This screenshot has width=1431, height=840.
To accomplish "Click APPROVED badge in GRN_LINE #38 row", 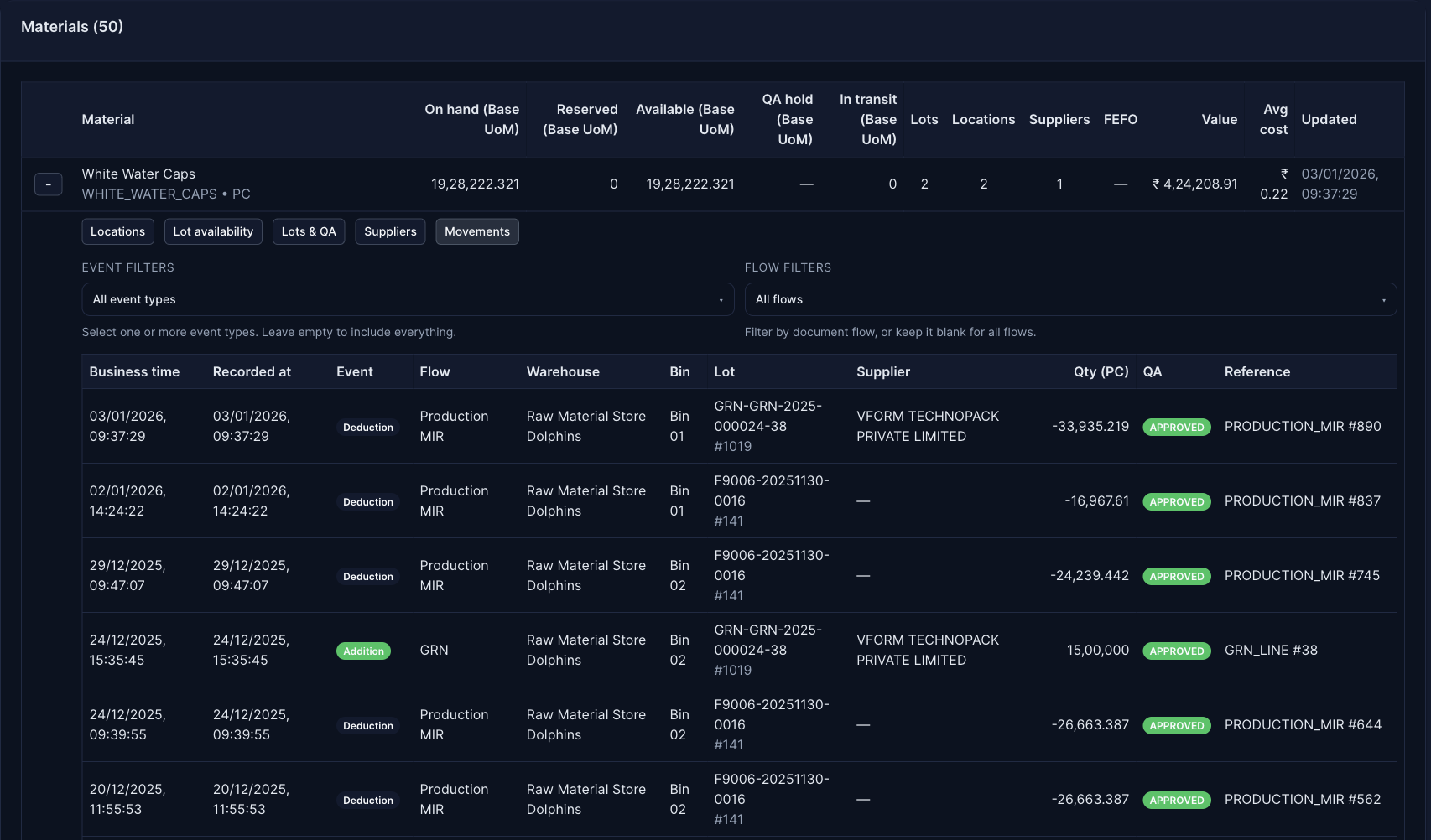I will tap(1176, 651).
